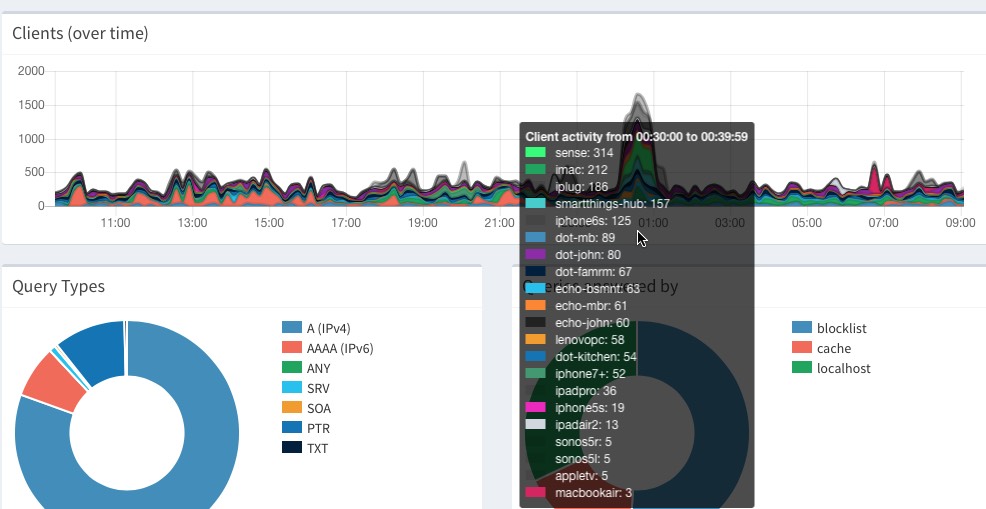Screen dimensions: 986x509
Task: Click the 09:00 time axis label
Action: (x=960, y=223)
